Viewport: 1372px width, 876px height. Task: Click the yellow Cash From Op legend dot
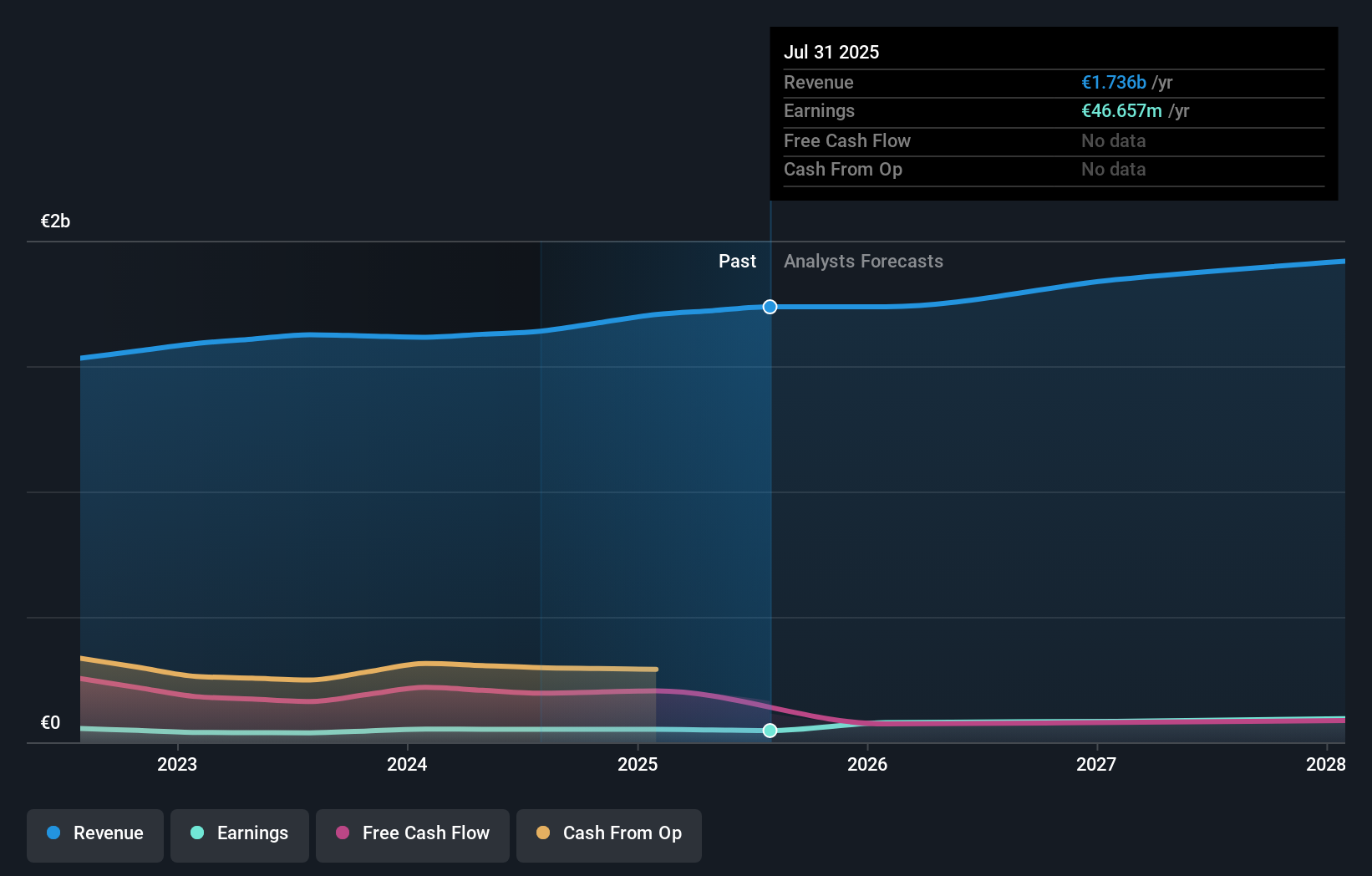[x=543, y=833]
